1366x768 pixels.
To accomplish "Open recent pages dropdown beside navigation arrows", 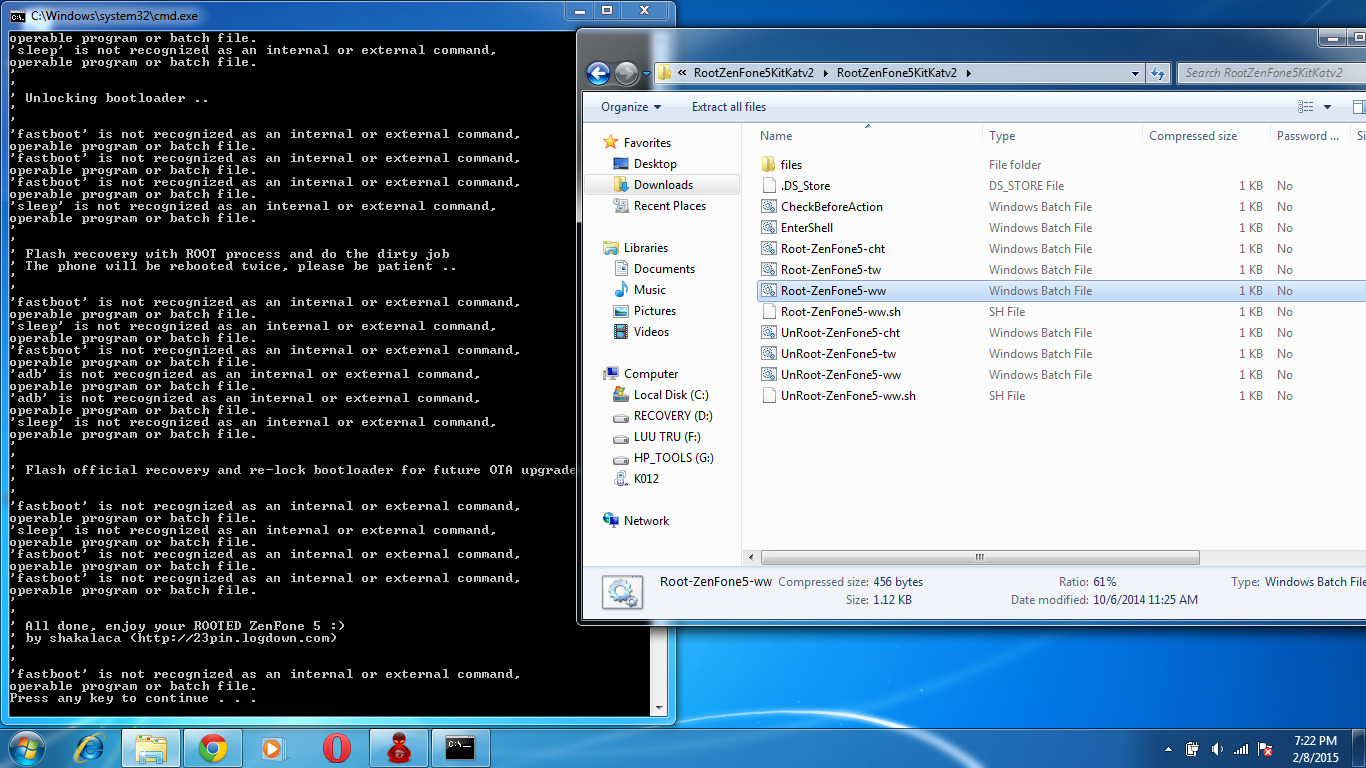I will [x=646, y=73].
